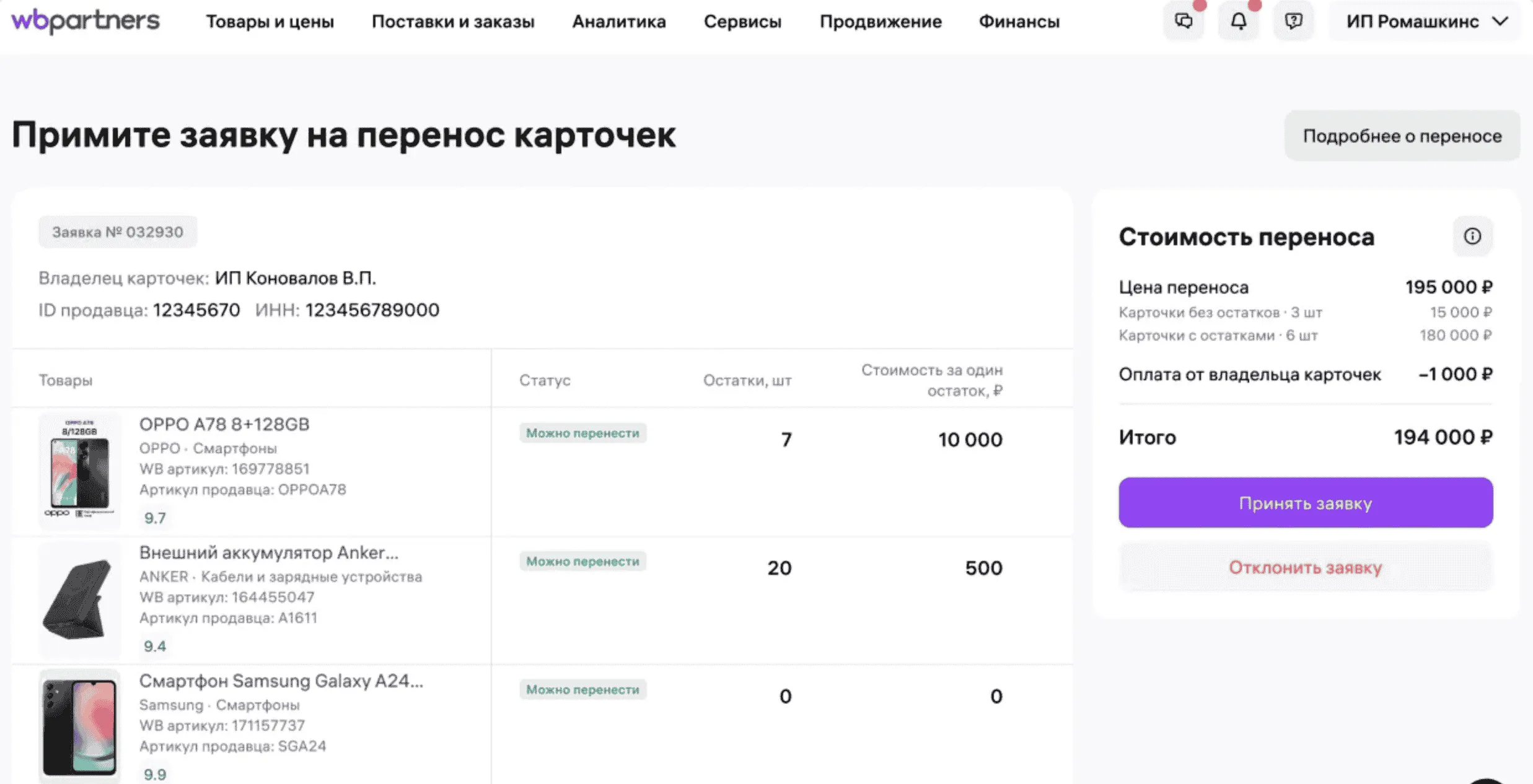The image size is (1533, 784).
Task: Click the 9.4 rating badge under Anker аккумулятор
Action: pyautogui.click(x=155, y=646)
